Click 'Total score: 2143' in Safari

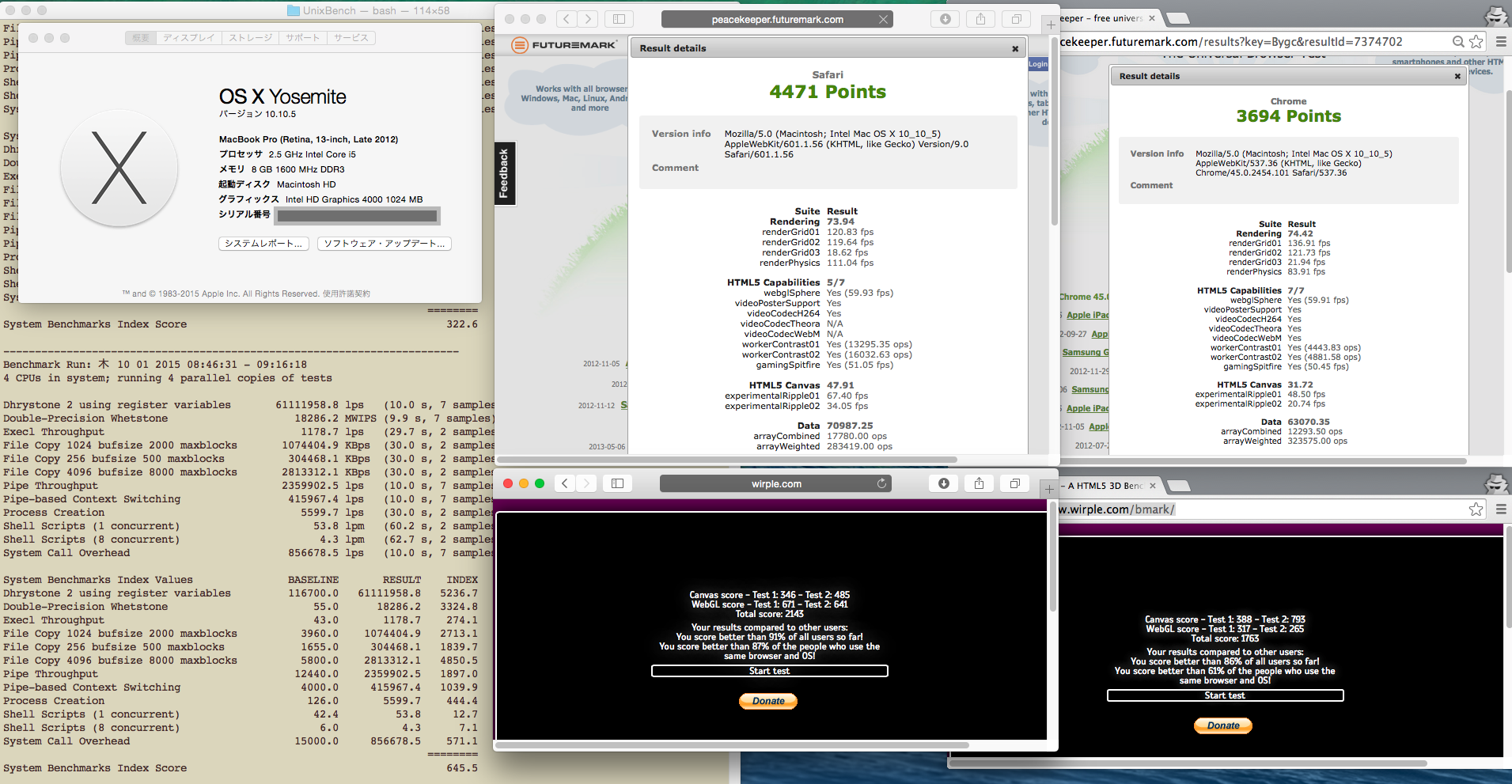(x=769, y=614)
